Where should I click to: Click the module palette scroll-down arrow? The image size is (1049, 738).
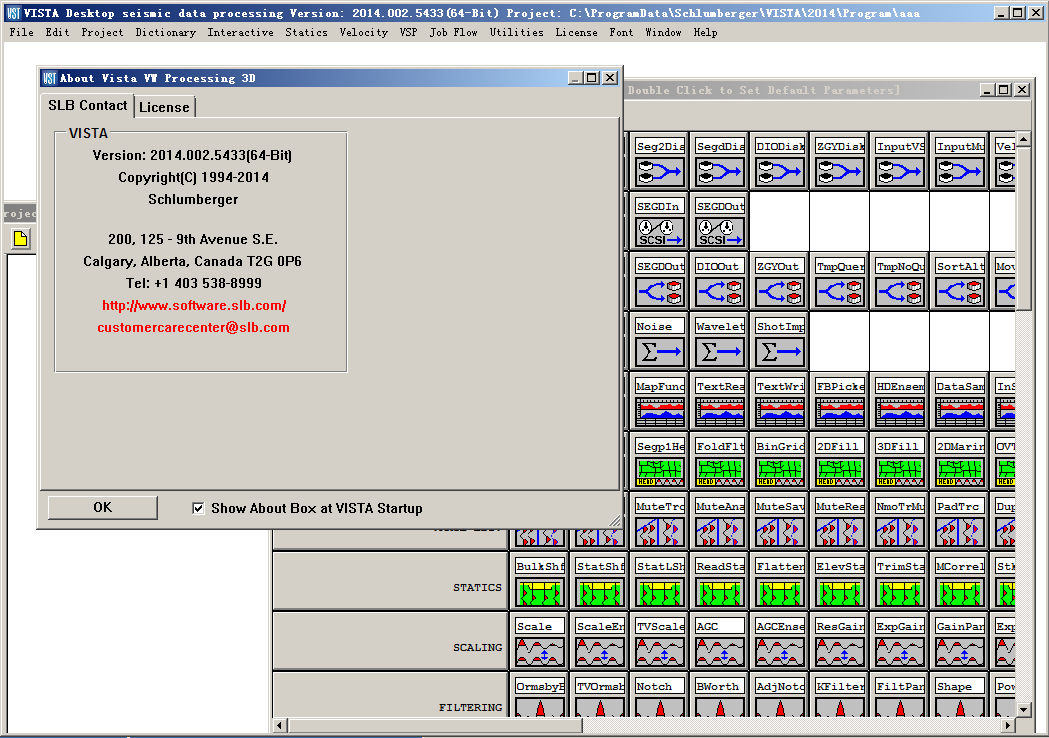coord(1023,709)
